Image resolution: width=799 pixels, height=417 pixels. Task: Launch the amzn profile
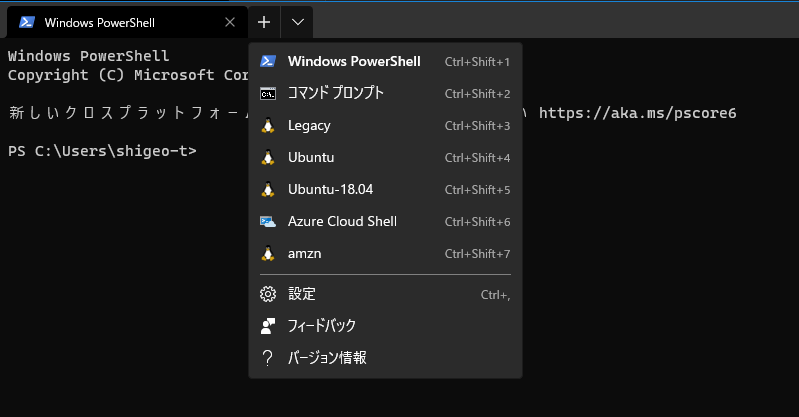tap(385, 253)
